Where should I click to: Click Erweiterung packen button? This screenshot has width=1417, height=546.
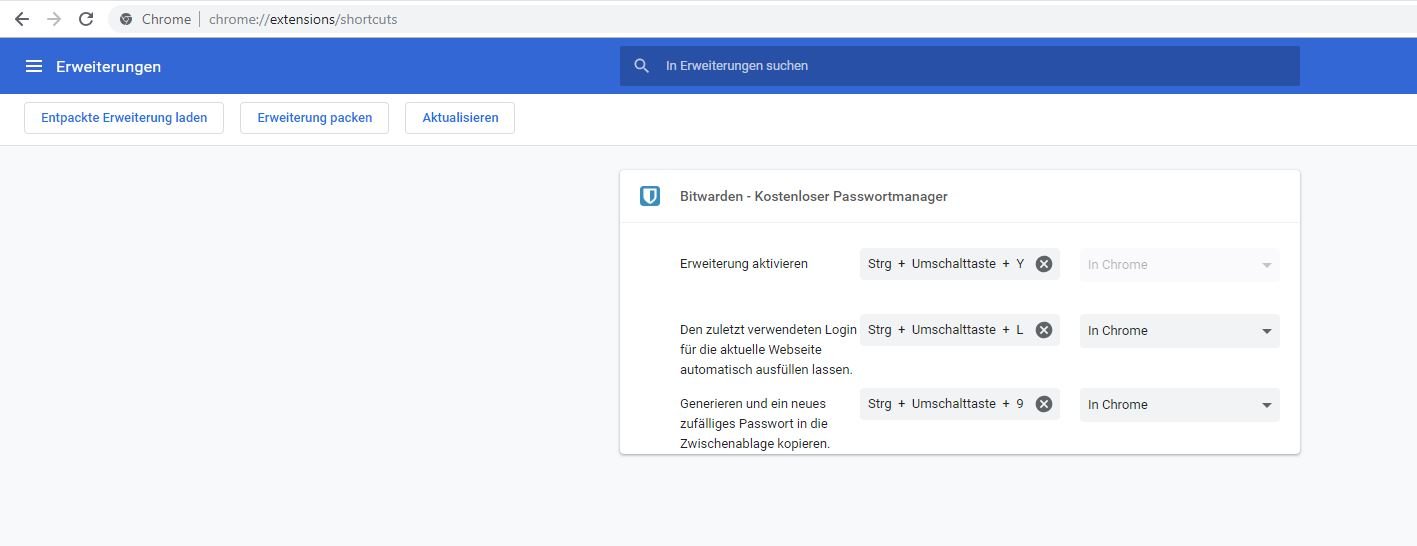pyautogui.click(x=314, y=118)
